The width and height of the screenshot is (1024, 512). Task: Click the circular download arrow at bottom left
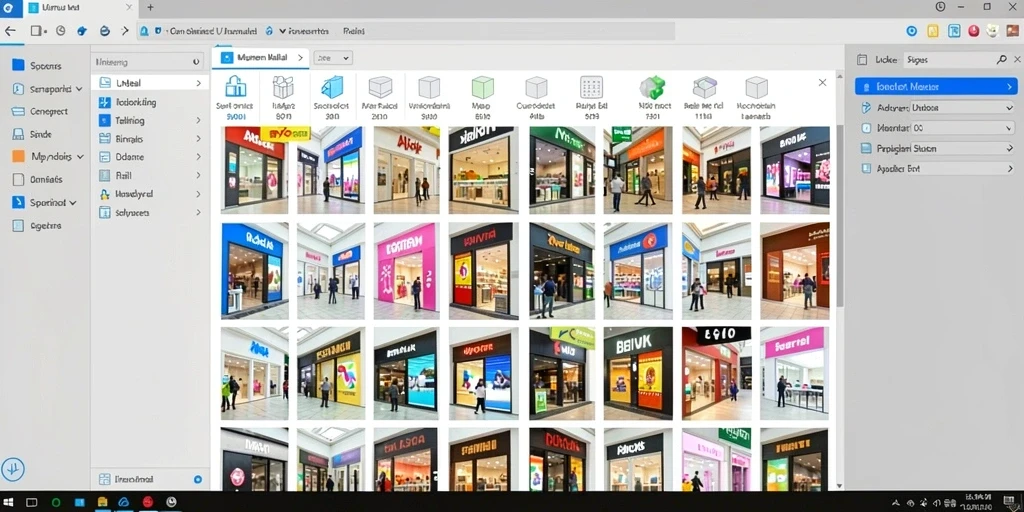pos(13,469)
